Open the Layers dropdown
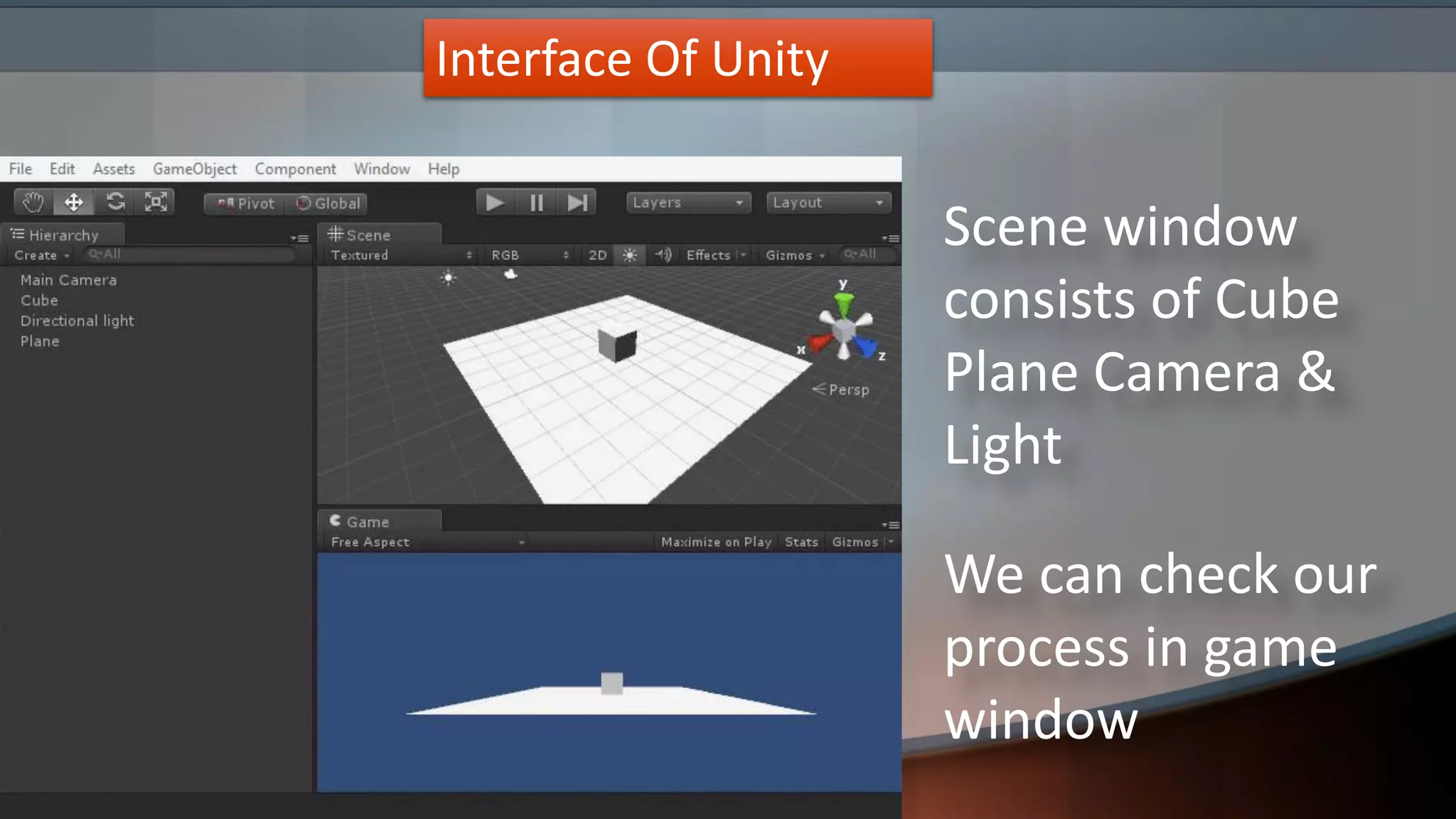 [x=687, y=203]
